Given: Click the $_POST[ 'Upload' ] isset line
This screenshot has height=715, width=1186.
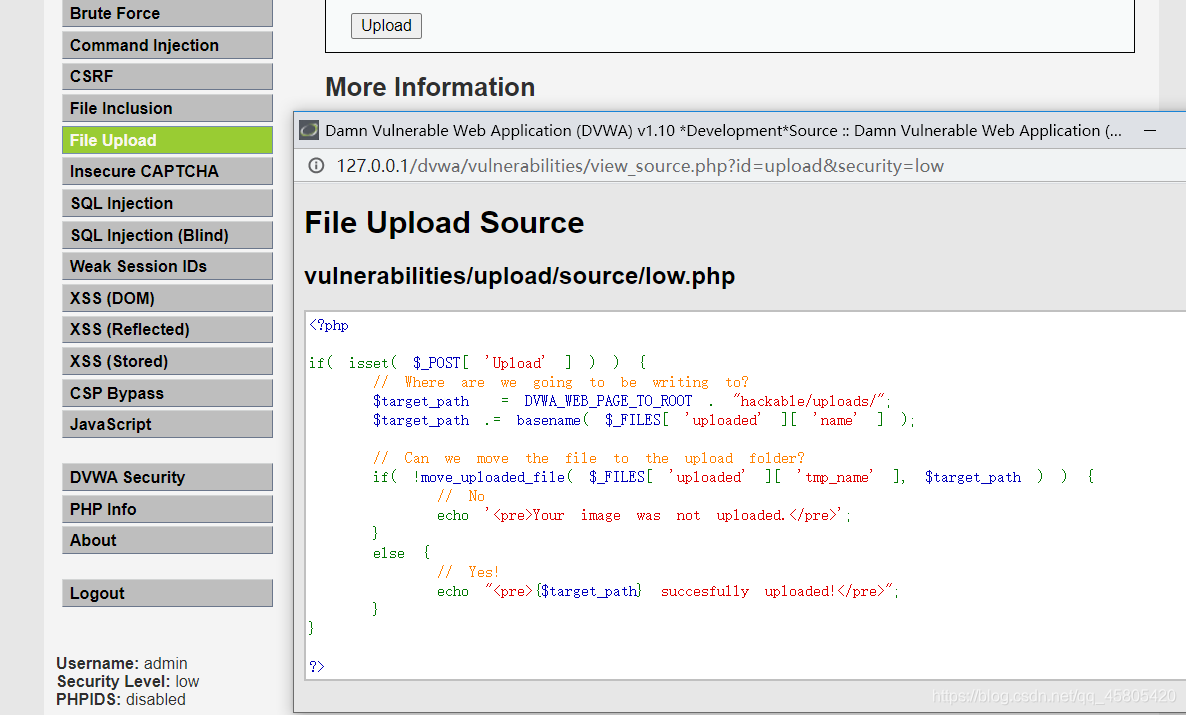Looking at the screenshot, I should (477, 362).
